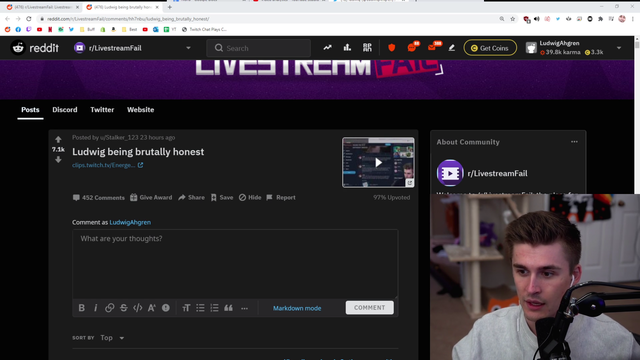Image resolution: width=640 pixels, height=360 pixels.
Task: Expand the LudwigAhgren user menu
Action: [x=619, y=48]
